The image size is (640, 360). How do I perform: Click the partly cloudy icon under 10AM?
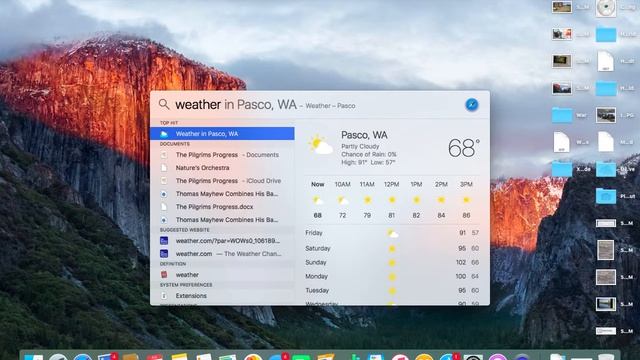pos(342,200)
